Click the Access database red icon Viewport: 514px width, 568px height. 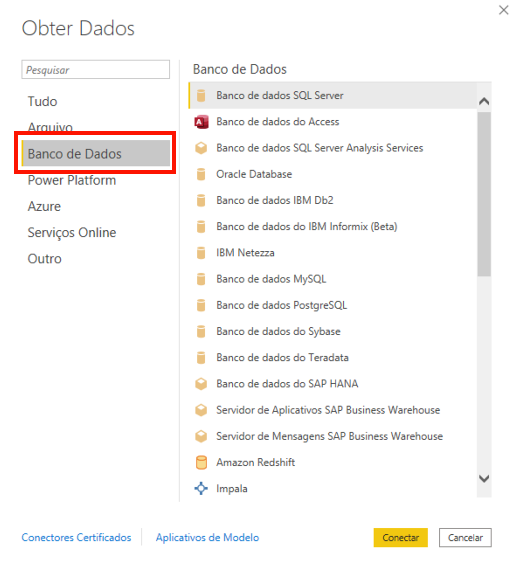(x=201, y=122)
